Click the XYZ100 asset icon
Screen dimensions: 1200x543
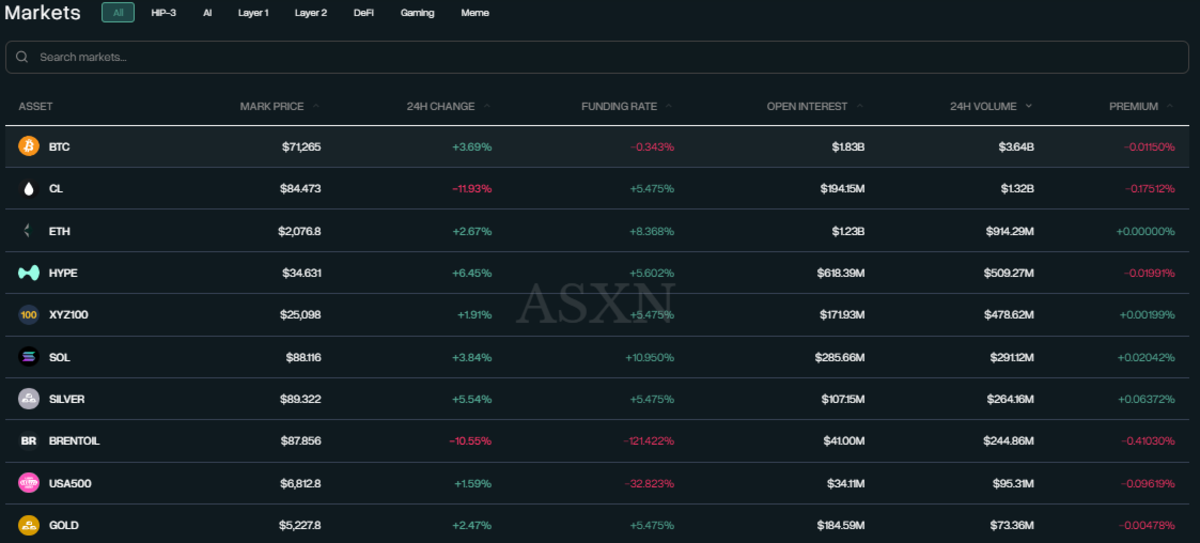pos(29,315)
